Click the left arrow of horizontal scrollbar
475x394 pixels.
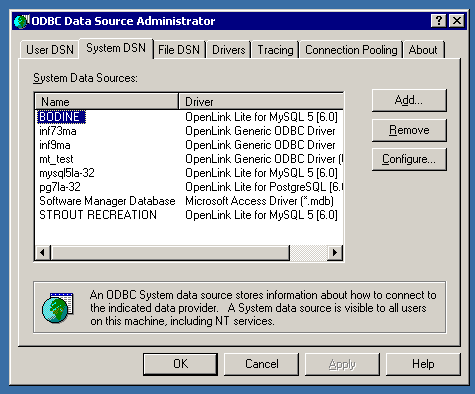point(43,253)
